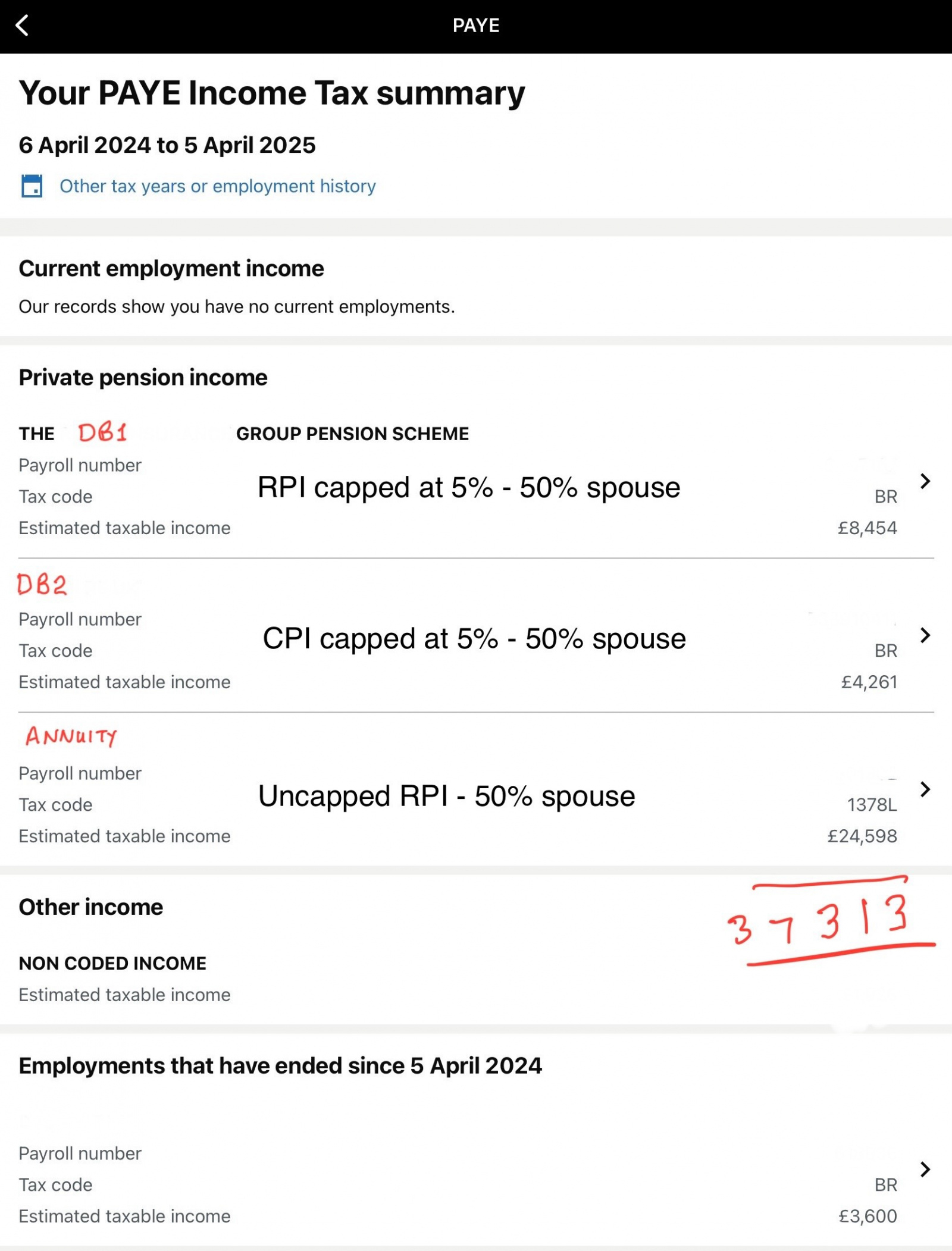Viewport: 952px width, 1251px height.
Task: Select the 1378L tax code
Action: click(x=872, y=805)
